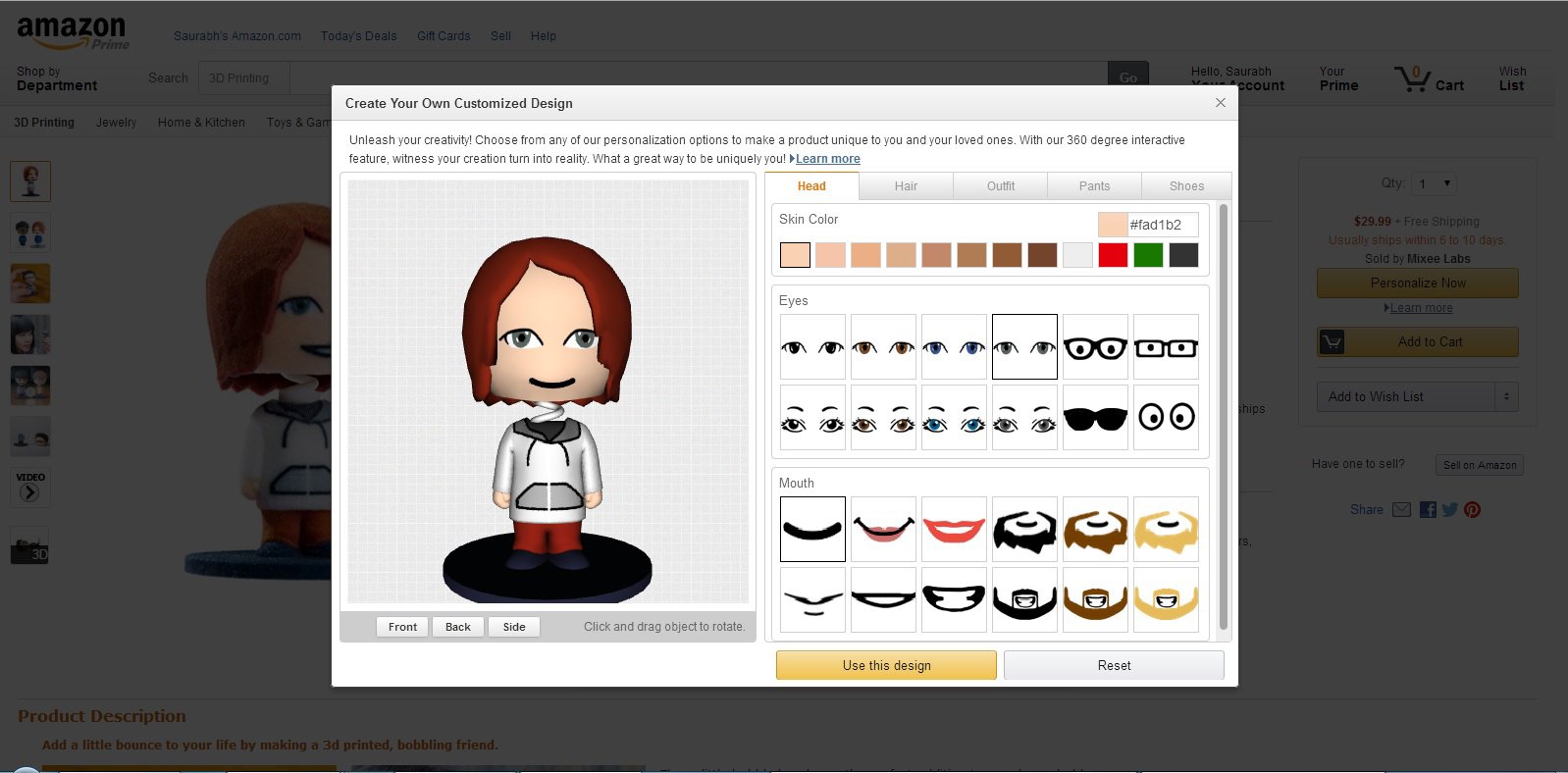
Task: Select the red lips mouth option
Action: [954, 530]
